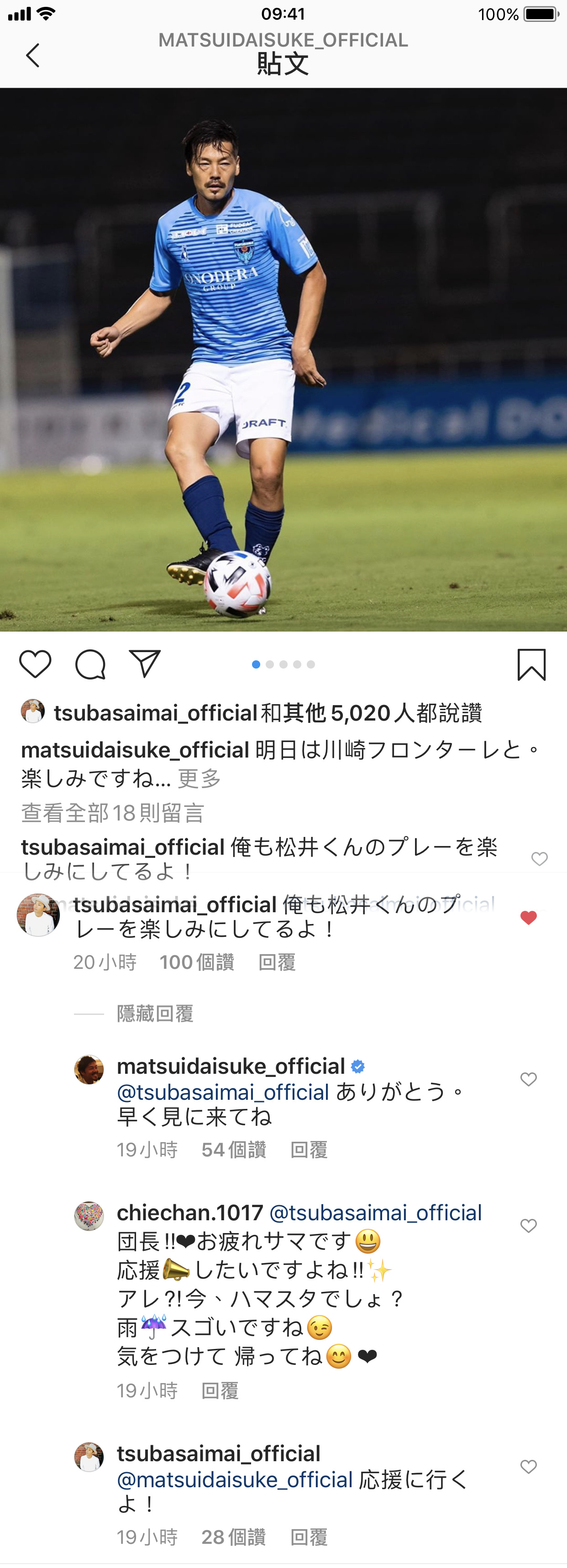Reply to the 20小時 tsubasaimai_official comment
This screenshot has height=1568, width=567.
277,962
